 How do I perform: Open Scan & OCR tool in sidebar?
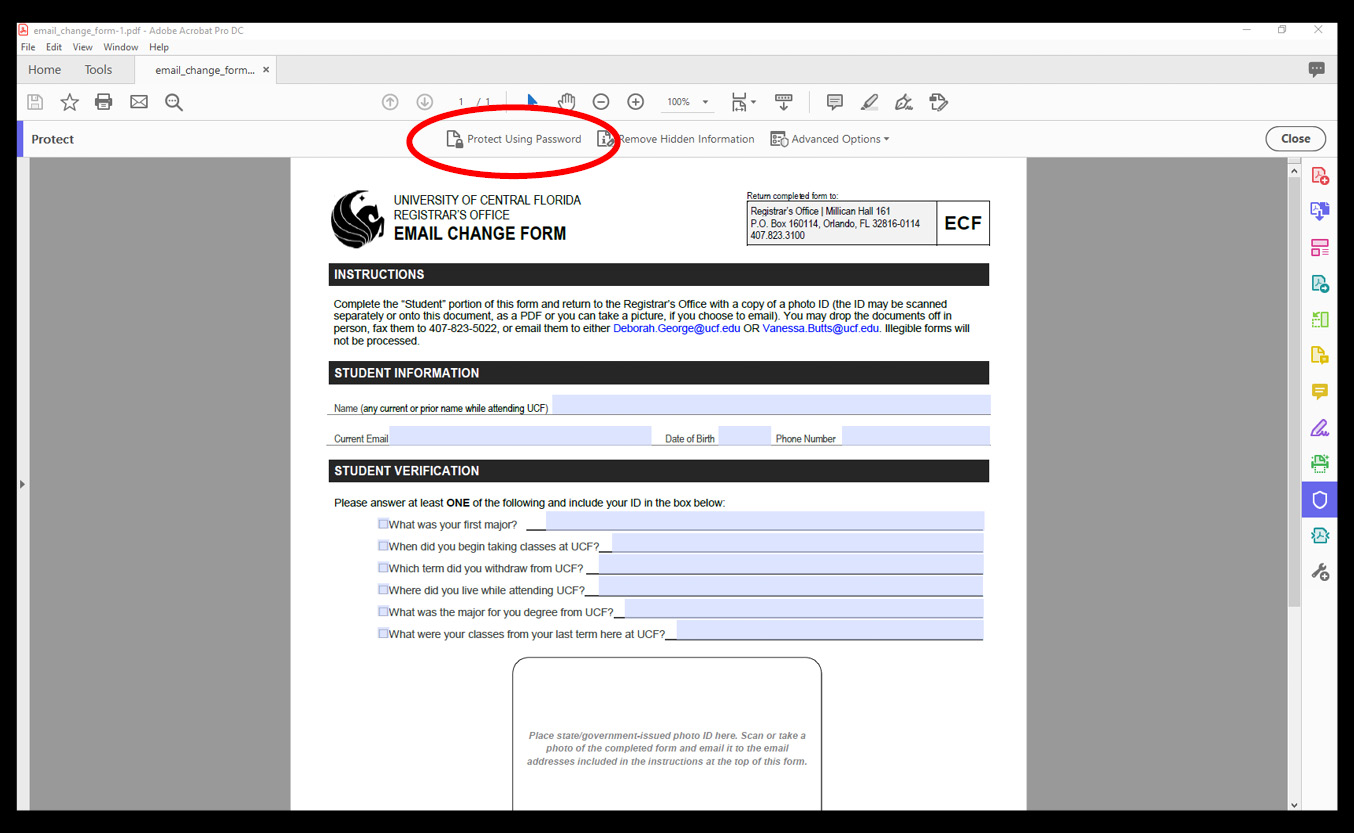1320,464
